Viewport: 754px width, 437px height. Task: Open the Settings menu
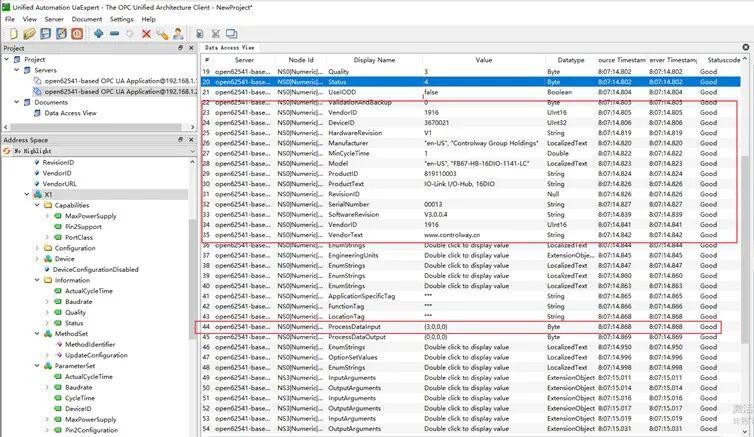[x=122, y=19]
